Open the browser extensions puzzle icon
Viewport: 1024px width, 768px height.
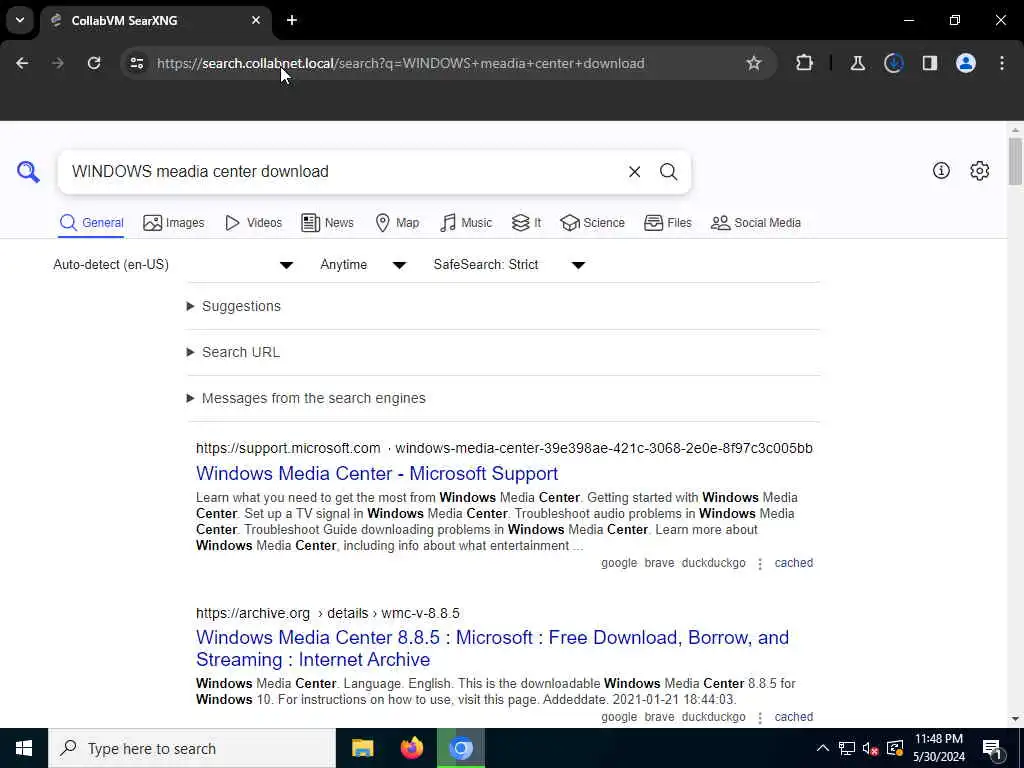pyautogui.click(x=805, y=63)
